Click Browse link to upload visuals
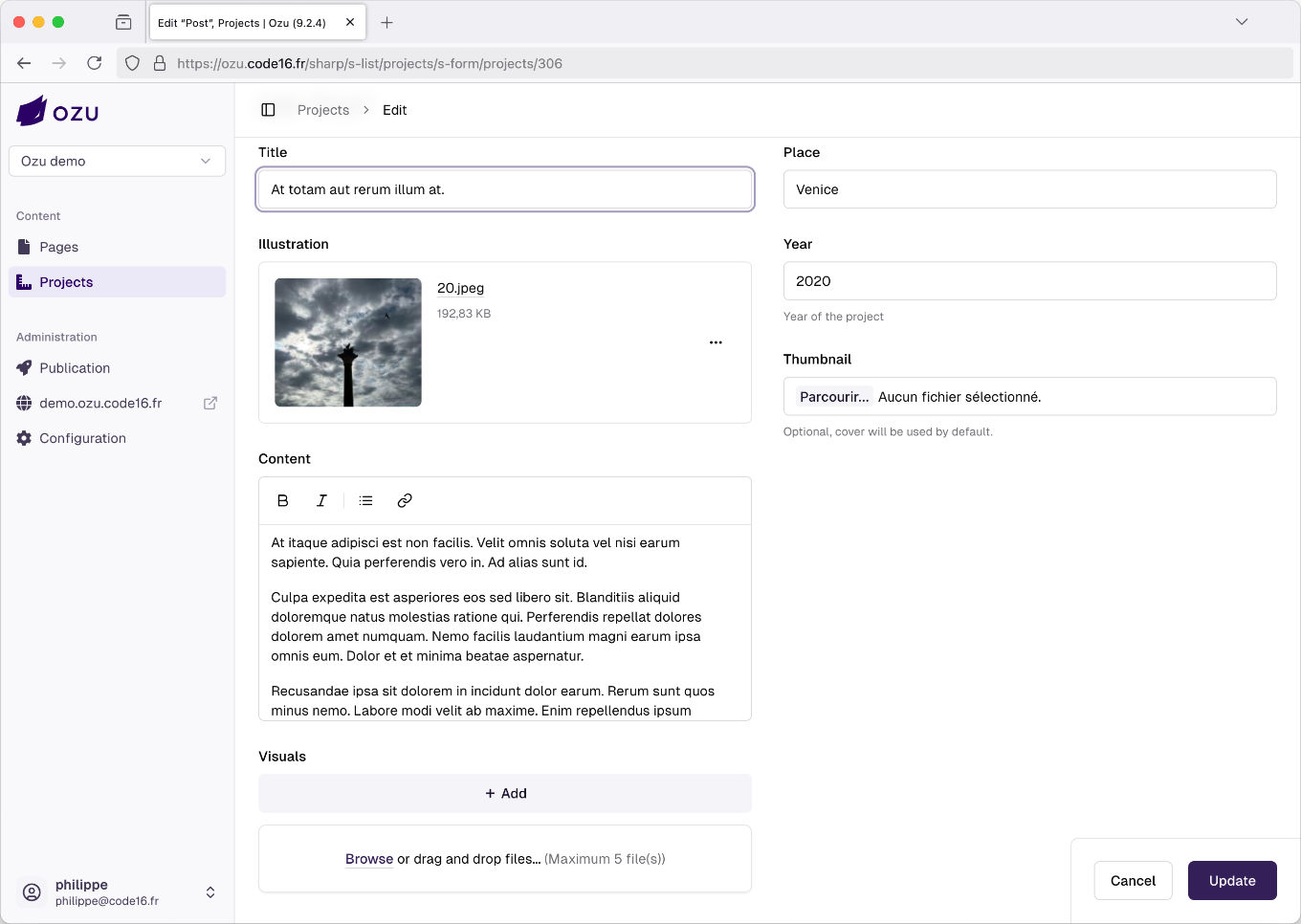 (x=369, y=859)
